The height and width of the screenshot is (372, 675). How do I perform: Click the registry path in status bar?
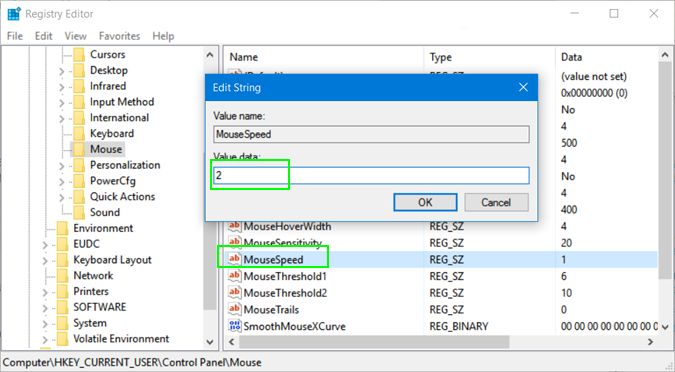coord(132,362)
